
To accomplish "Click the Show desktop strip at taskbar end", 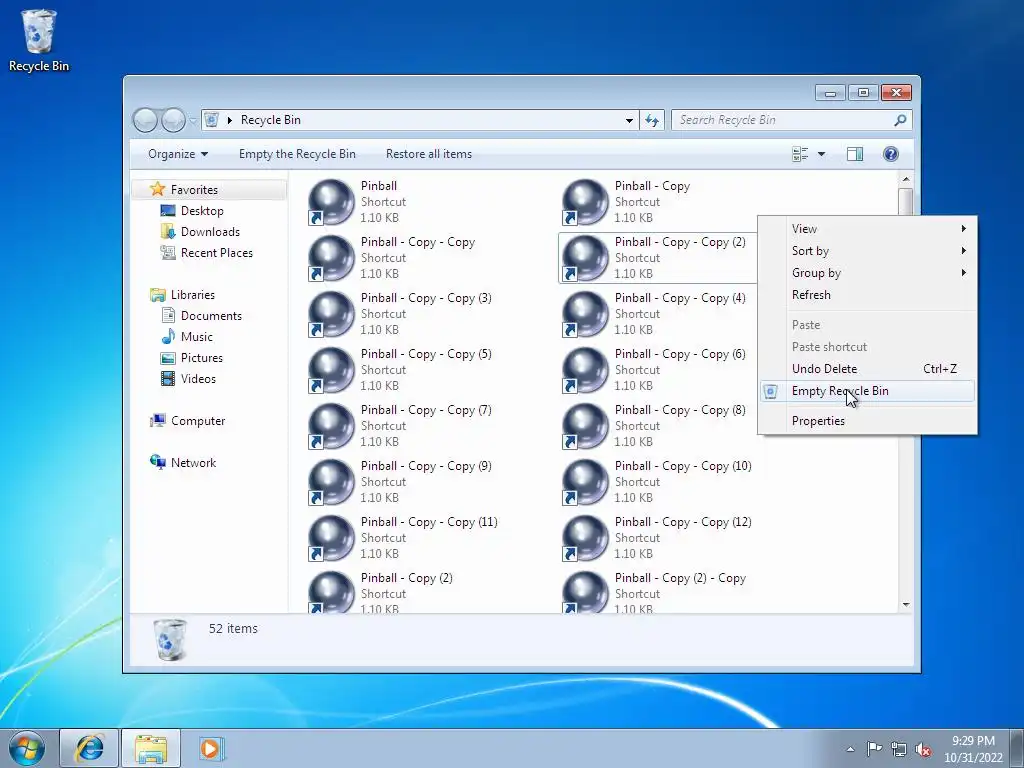I will [1017, 748].
